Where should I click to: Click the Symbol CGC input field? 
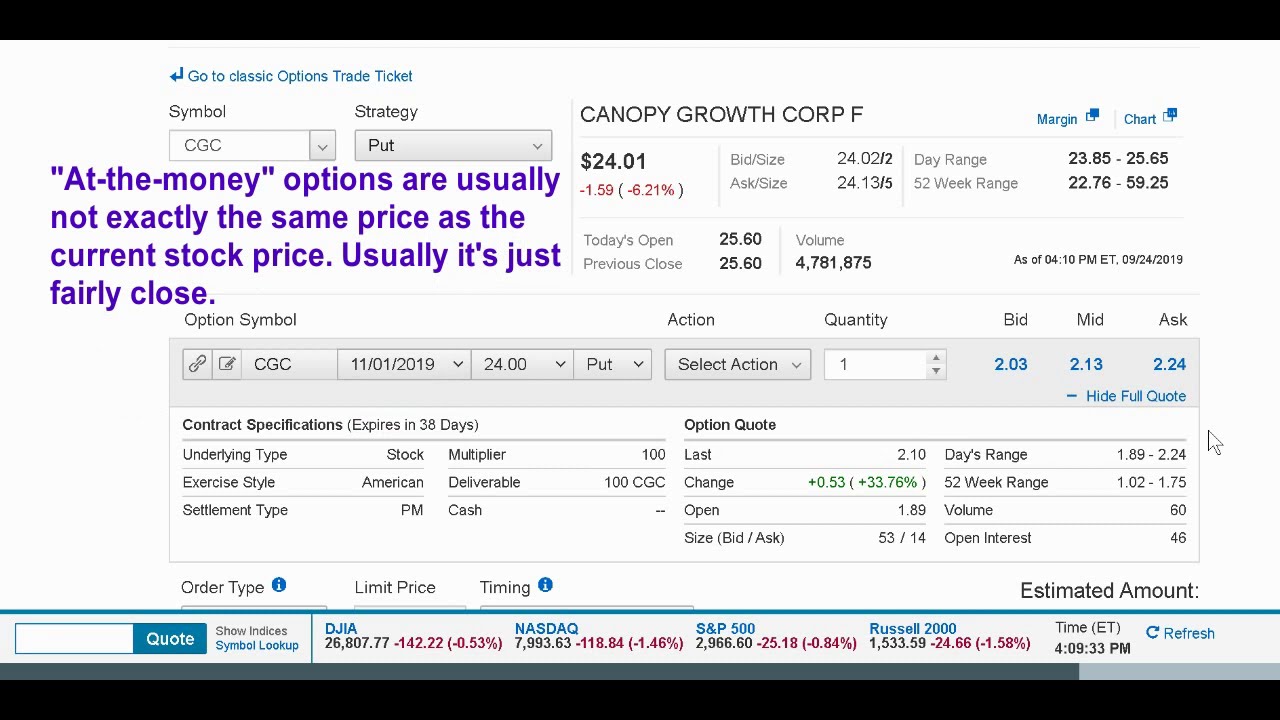240,146
